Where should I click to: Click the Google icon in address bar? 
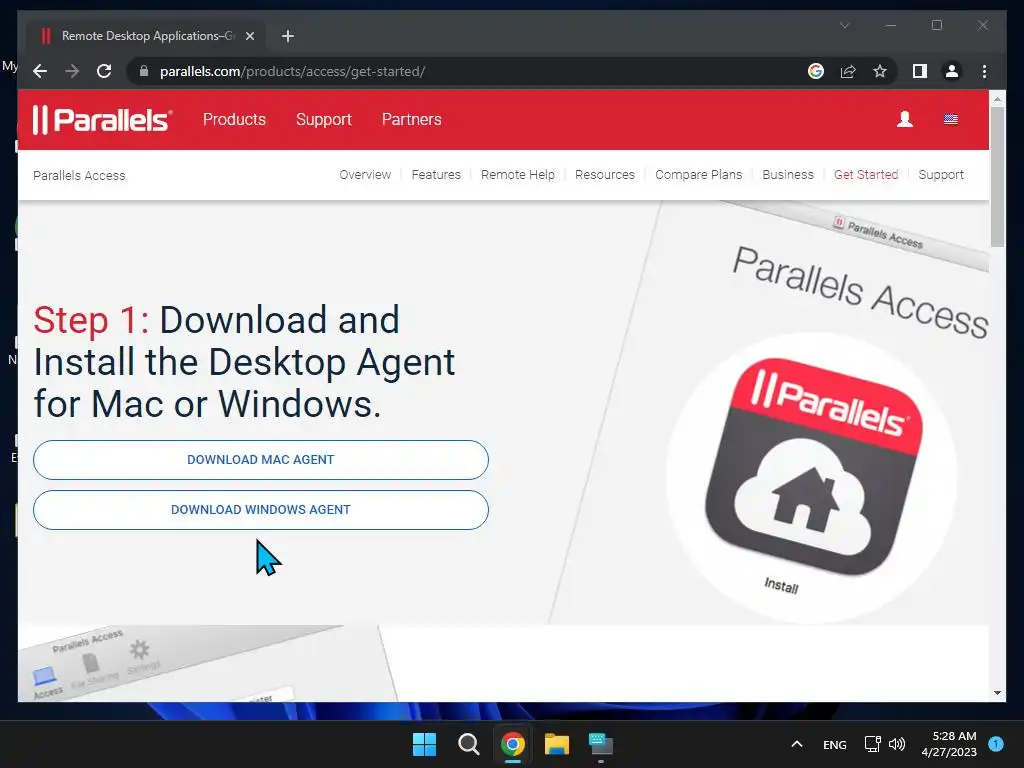tap(816, 71)
